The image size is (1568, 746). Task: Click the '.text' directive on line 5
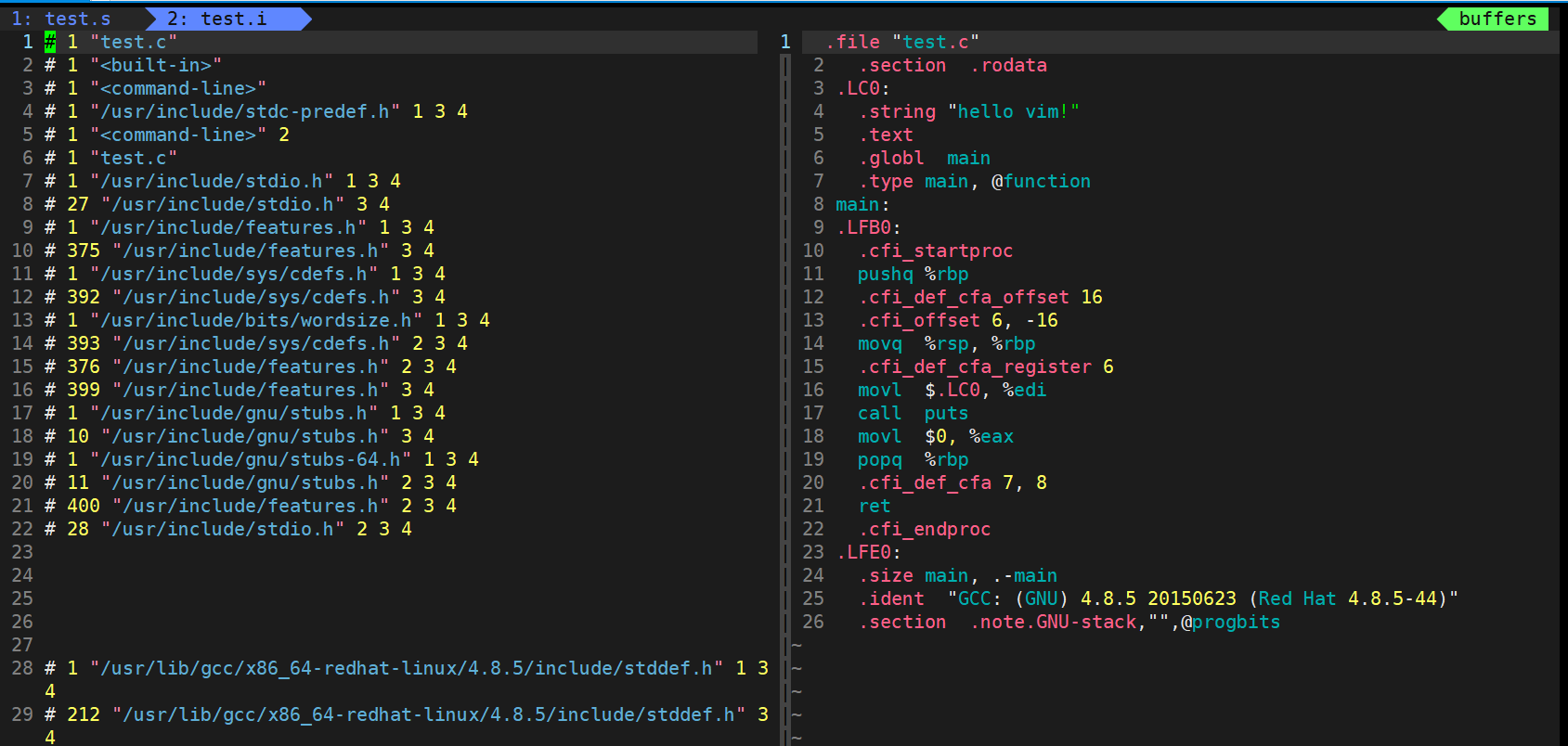[886, 135]
